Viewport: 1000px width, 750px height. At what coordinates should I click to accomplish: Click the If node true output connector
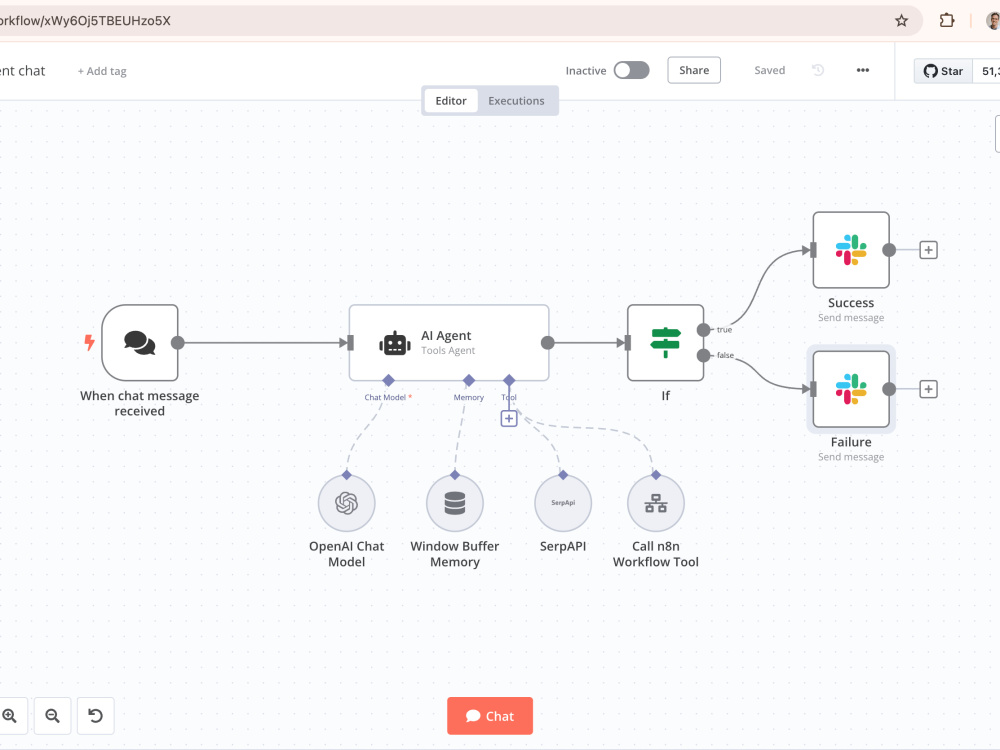click(703, 330)
